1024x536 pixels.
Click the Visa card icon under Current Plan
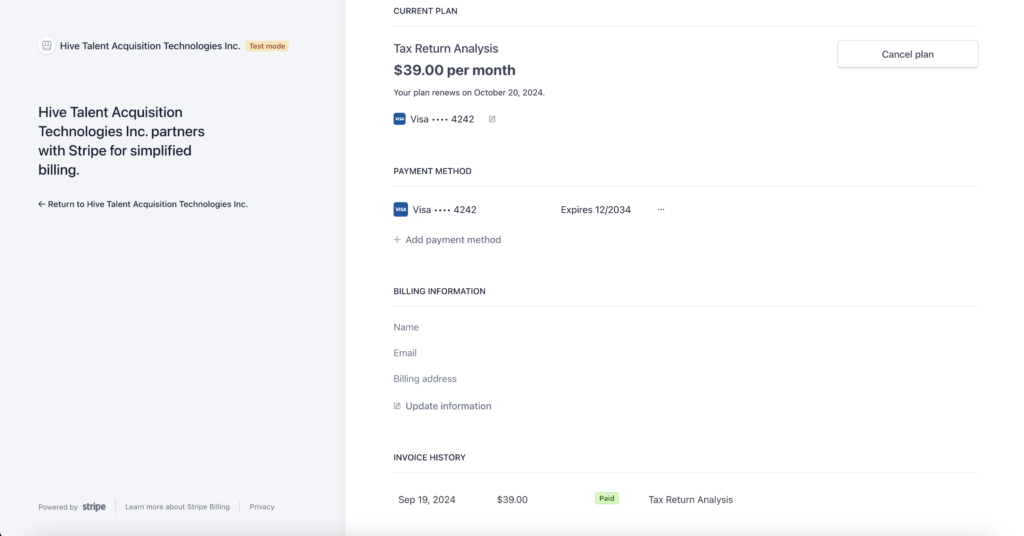pos(400,119)
